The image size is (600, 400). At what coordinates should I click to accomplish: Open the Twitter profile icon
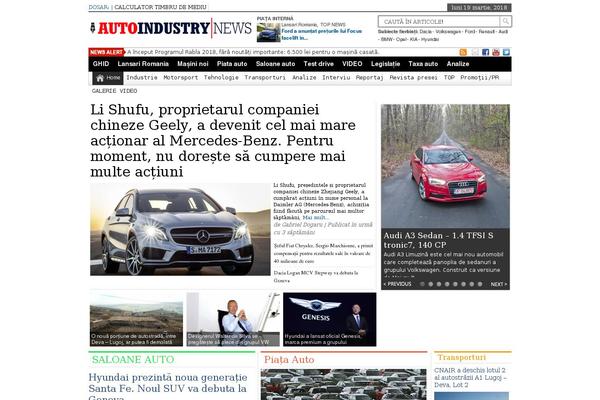coord(506,52)
